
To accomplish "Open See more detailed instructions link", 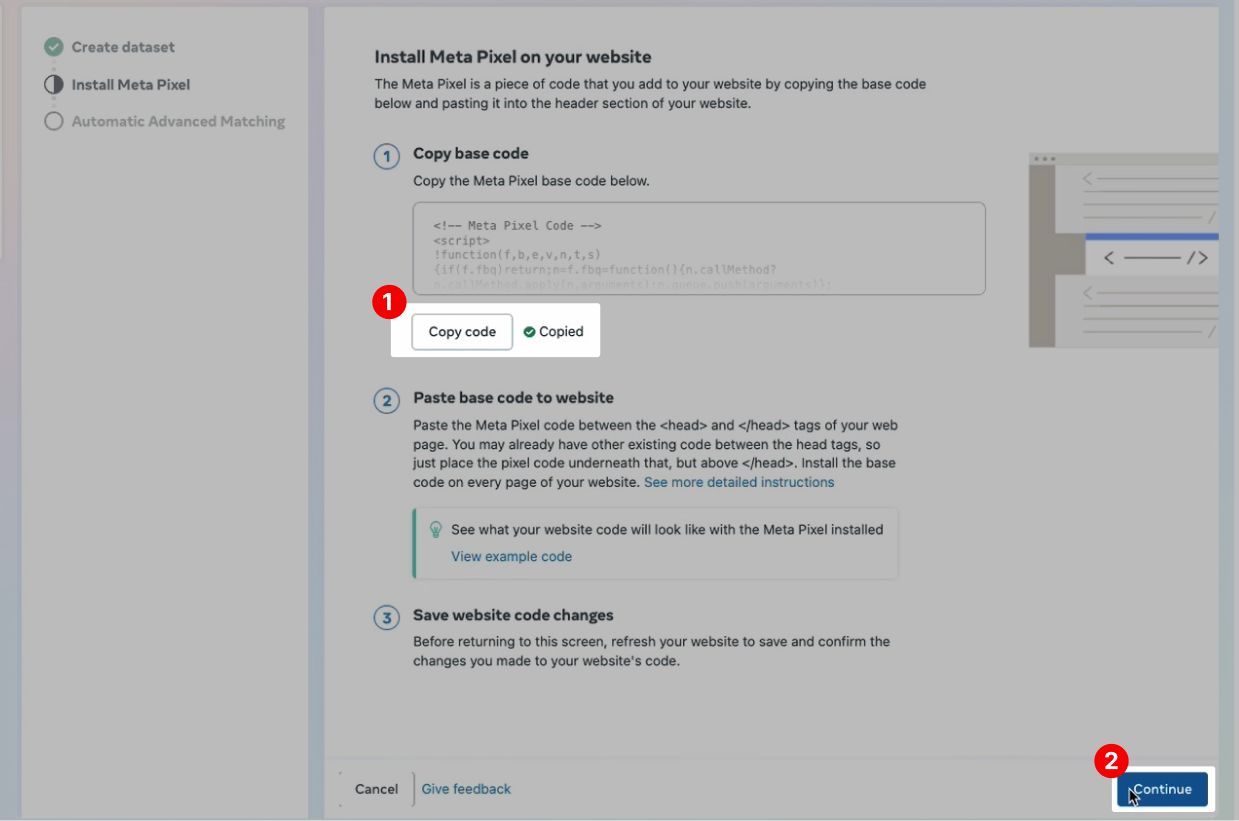I will pyautogui.click(x=739, y=482).
